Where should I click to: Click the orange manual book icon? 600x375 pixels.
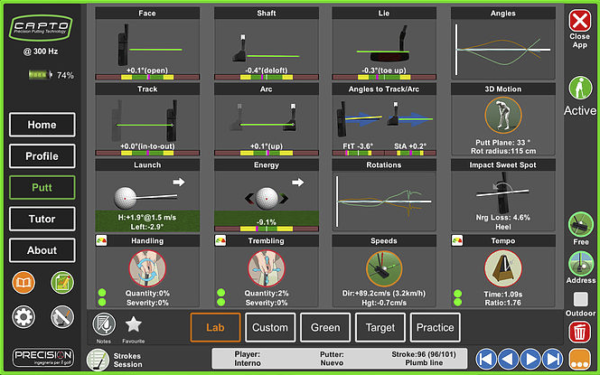point(23,282)
